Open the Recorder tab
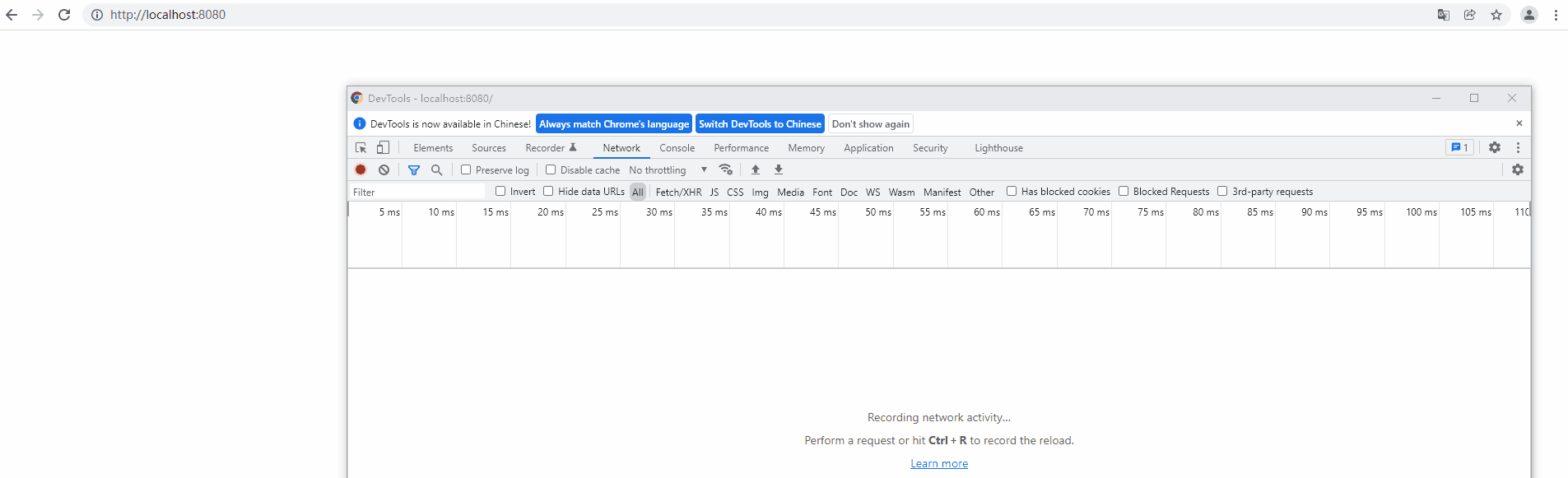Image resolution: width=1568 pixels, height=478 pixels. point(551,148)
